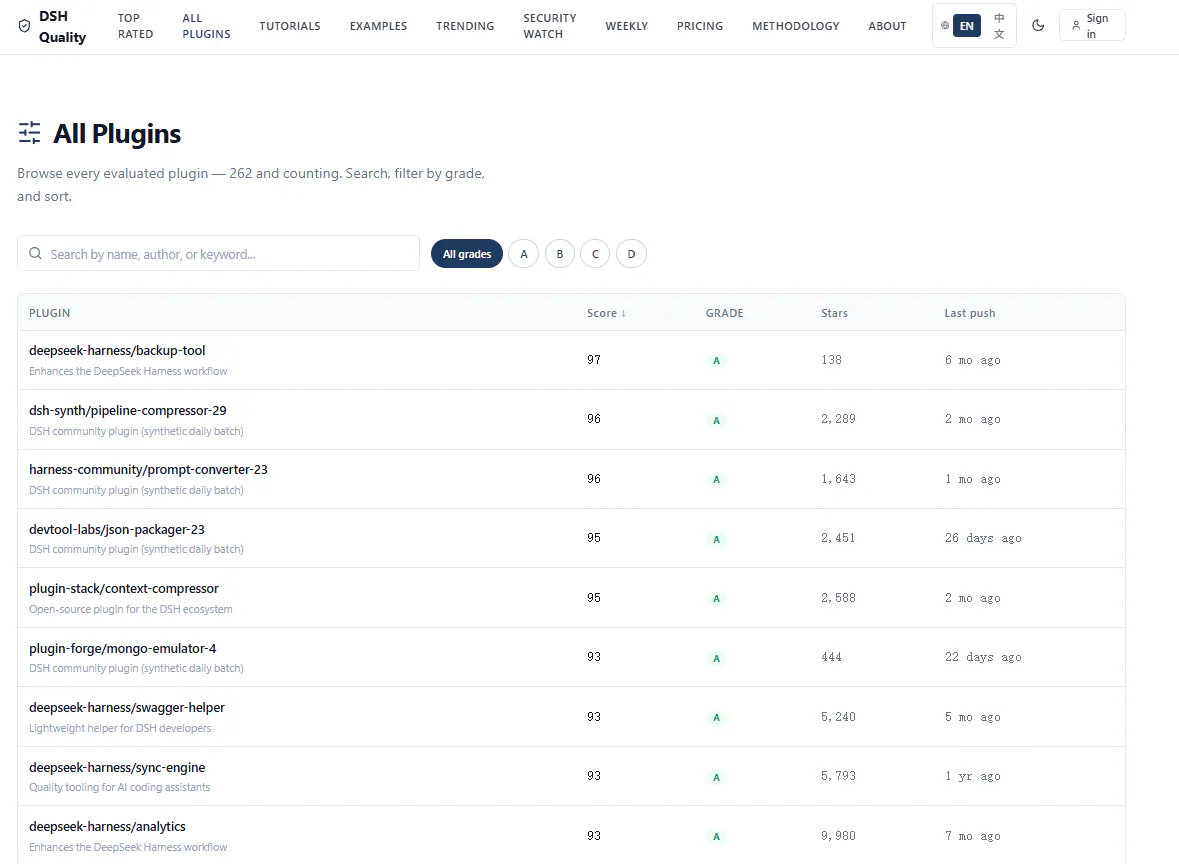Click '26 days ago' last push
Image resolution: width=1179 pixels, height=864 pixels.
[x=983, y=538]
